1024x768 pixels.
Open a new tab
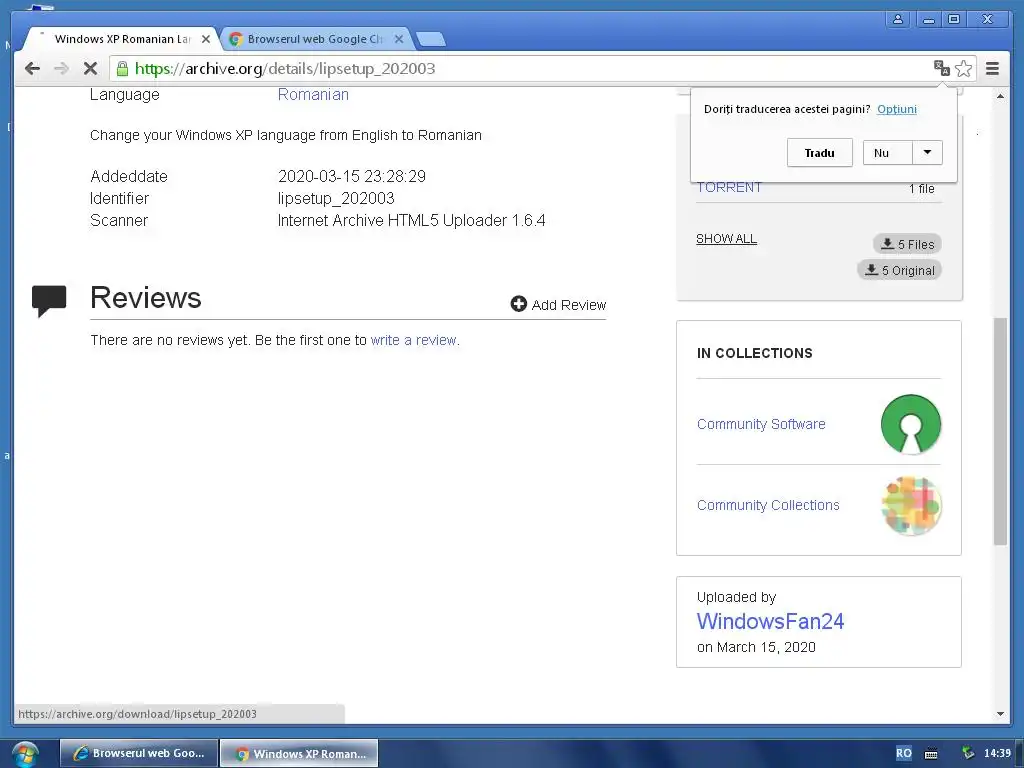431,39
